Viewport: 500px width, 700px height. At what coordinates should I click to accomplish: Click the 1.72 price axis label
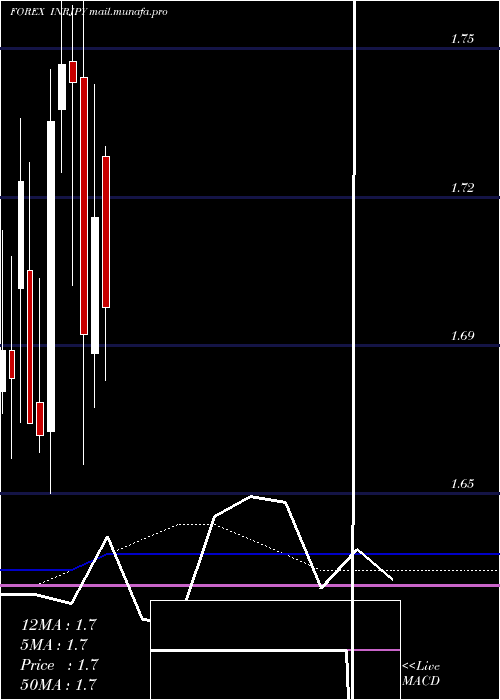pos(462,188)
